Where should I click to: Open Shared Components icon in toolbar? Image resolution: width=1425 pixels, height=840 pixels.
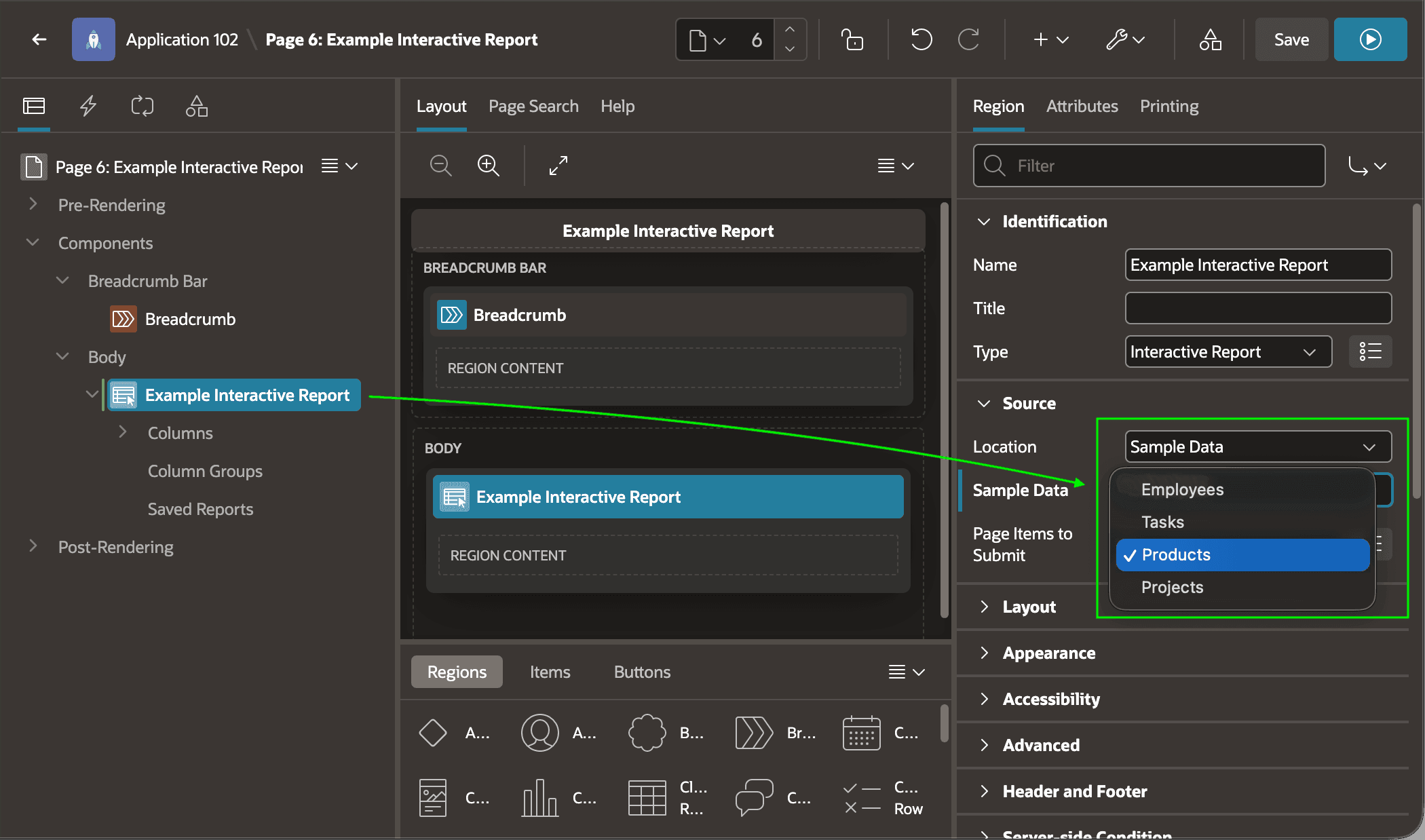tap(1210, 39)
